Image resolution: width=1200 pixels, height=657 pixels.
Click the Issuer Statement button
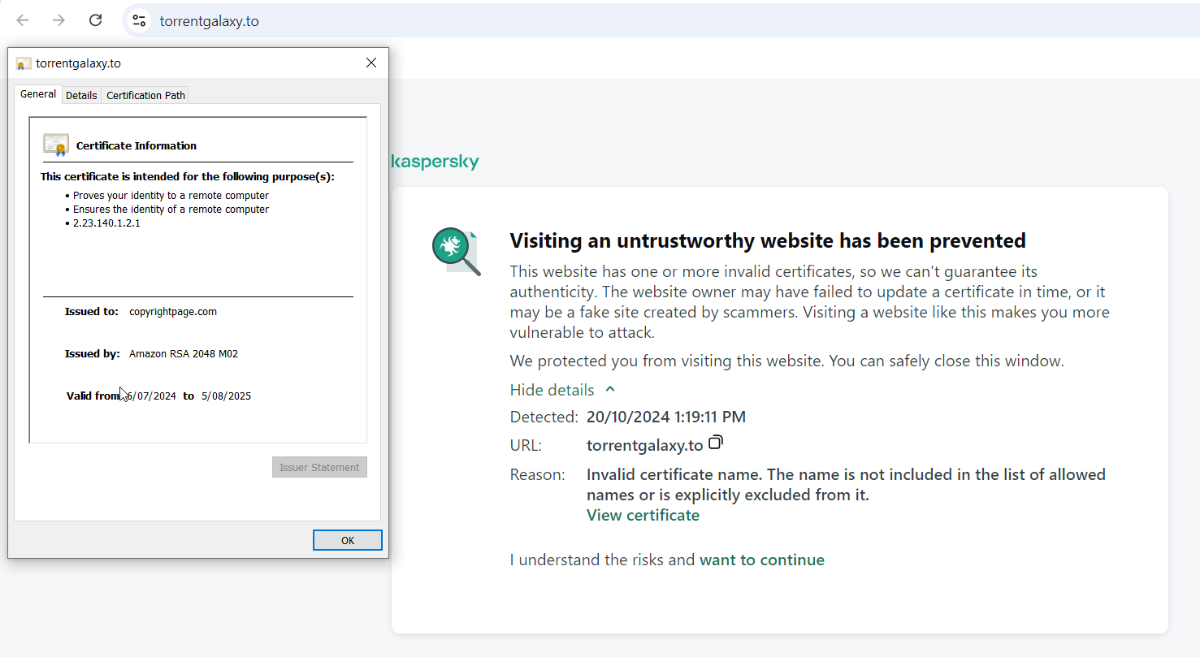pos(319,467)
